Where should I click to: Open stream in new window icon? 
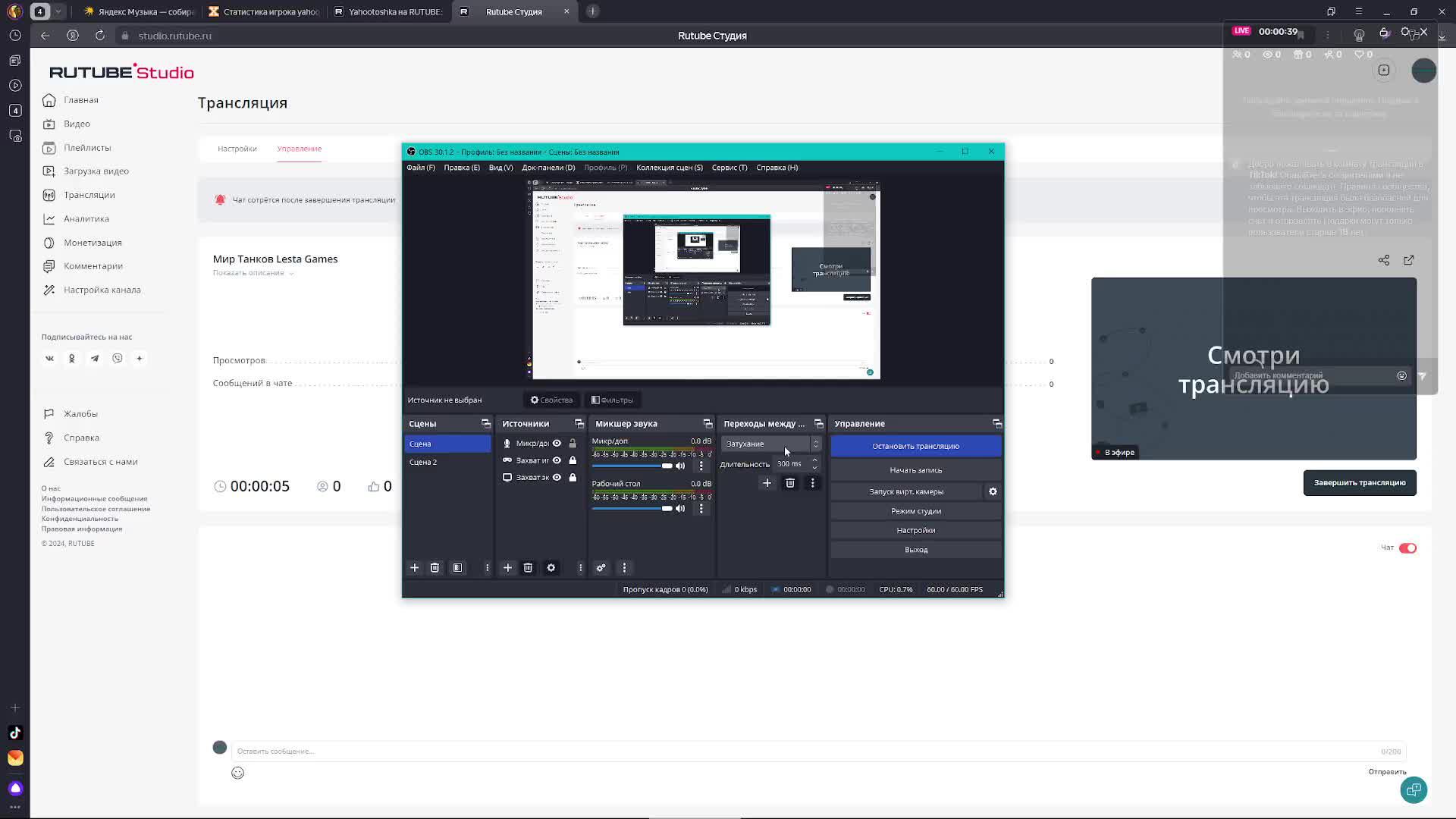click(1409, 260)
